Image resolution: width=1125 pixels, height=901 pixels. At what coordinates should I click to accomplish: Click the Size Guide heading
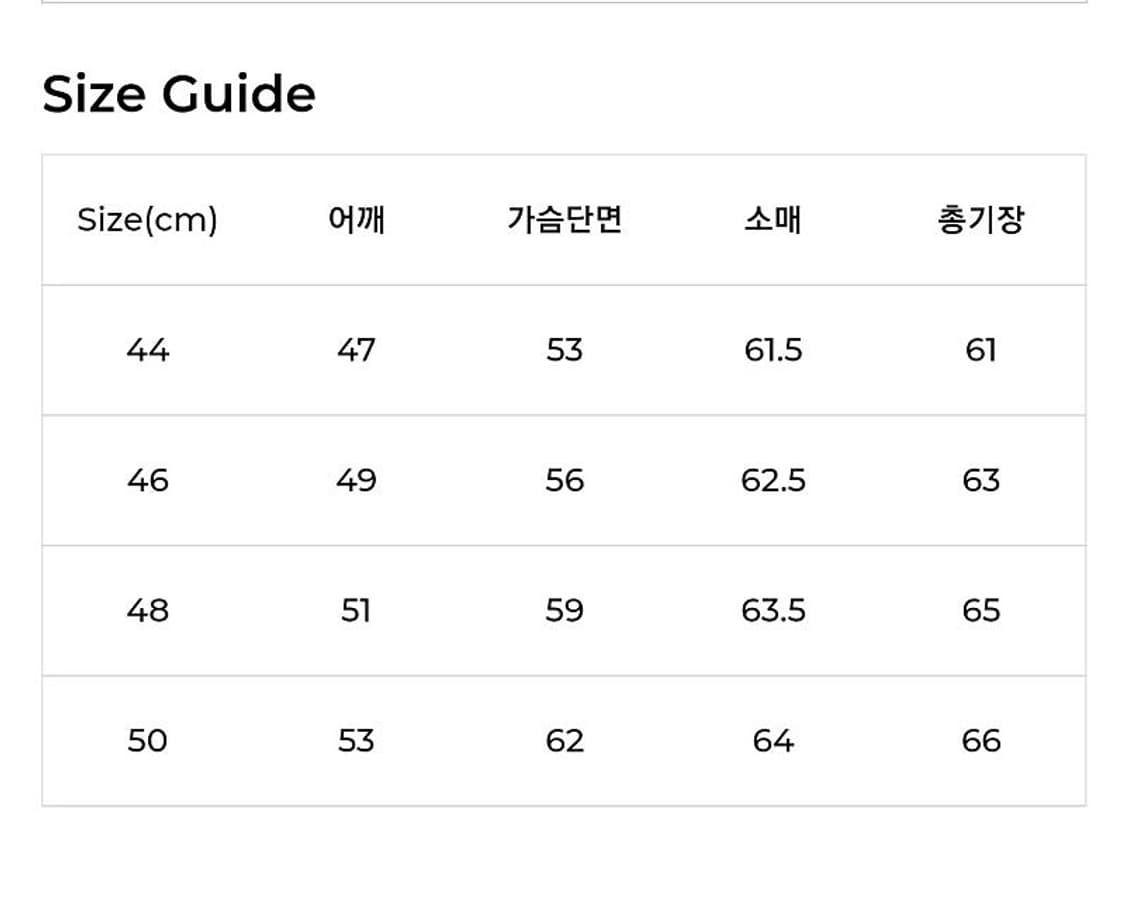pos(179,95)
